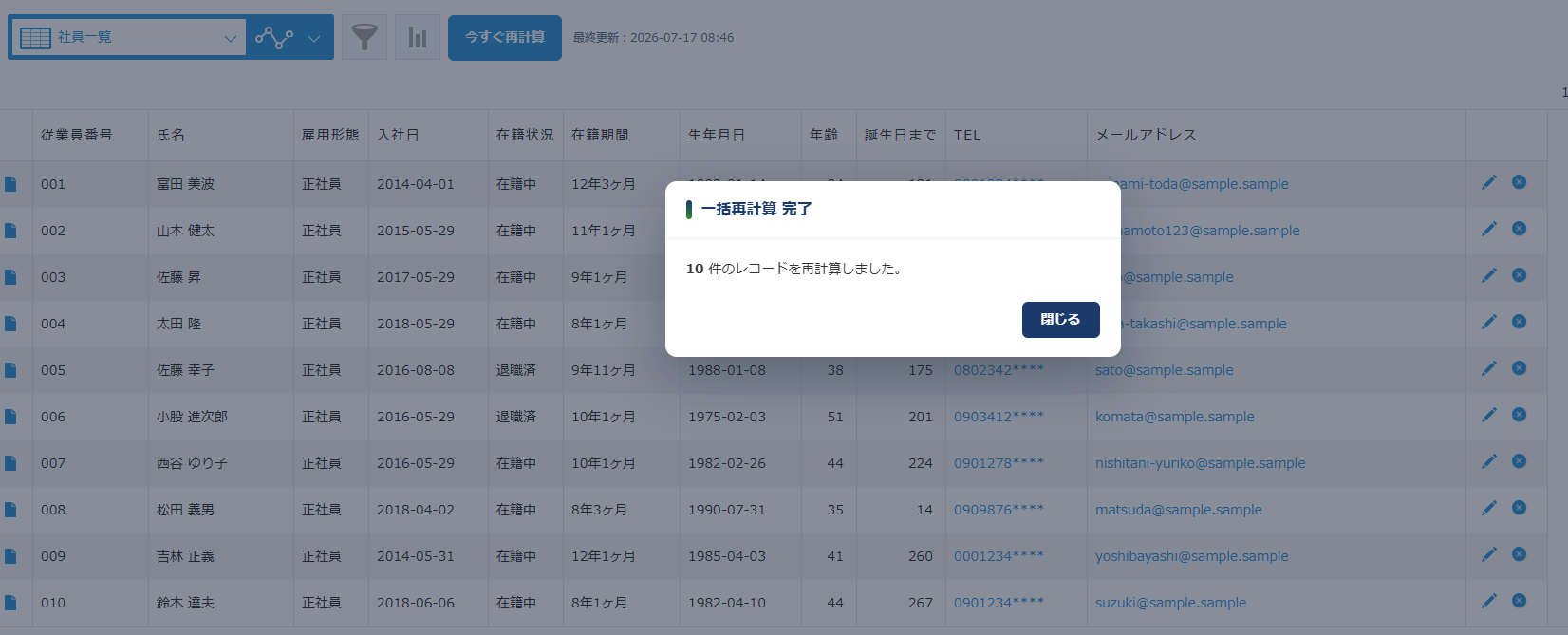The height and width of the screenshot is (635, 1568).
Task: Open document icon for record 003
Action: 10,277
